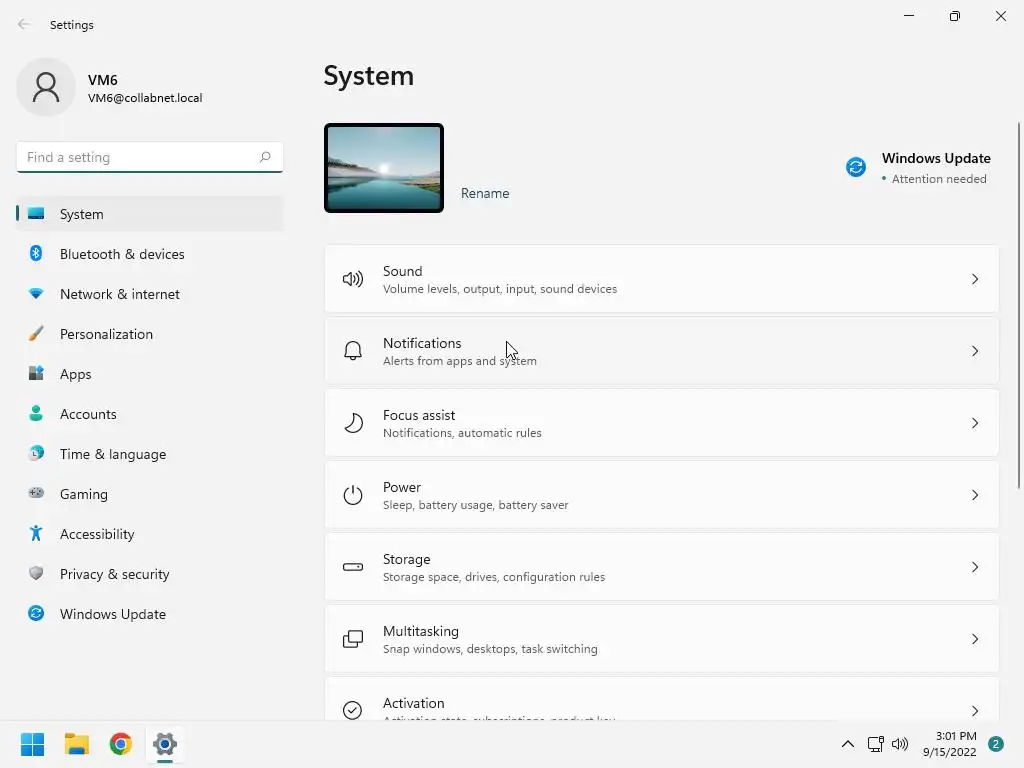Expand the Sound settings chevron
1024x768 pixels.
pyautogui.click(x=975, y=280)
